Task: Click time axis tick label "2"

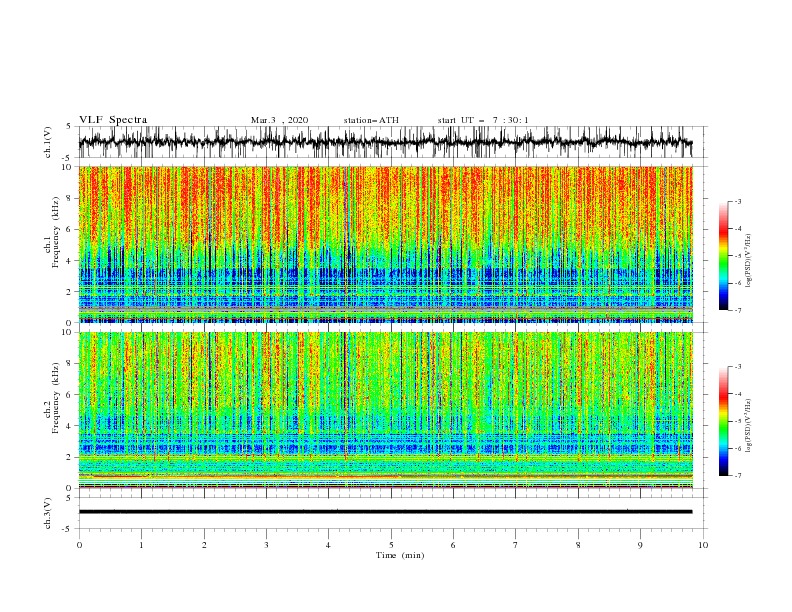Action: 204,545
